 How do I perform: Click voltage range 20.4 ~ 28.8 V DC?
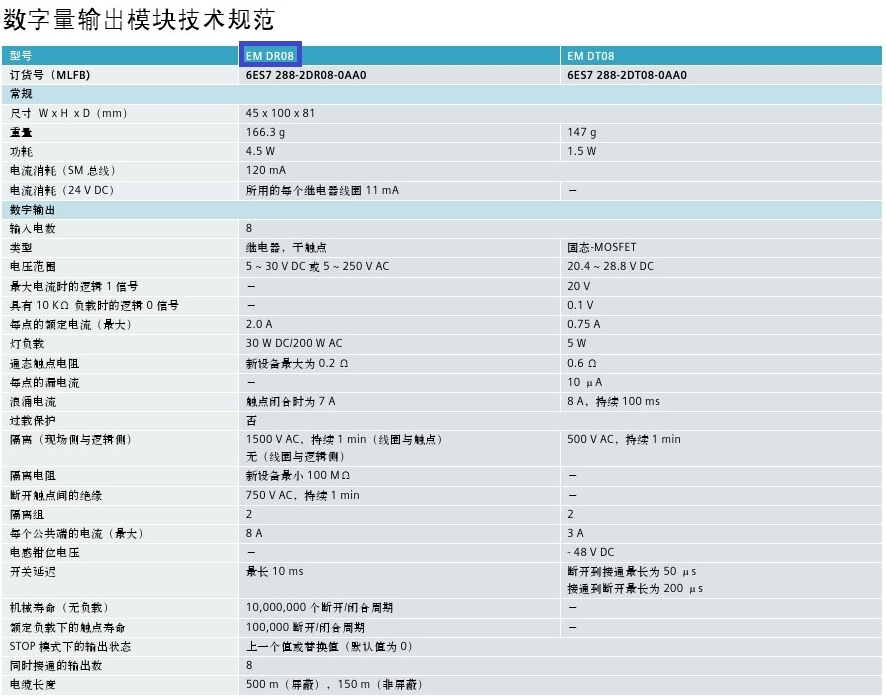click(610, 266)
